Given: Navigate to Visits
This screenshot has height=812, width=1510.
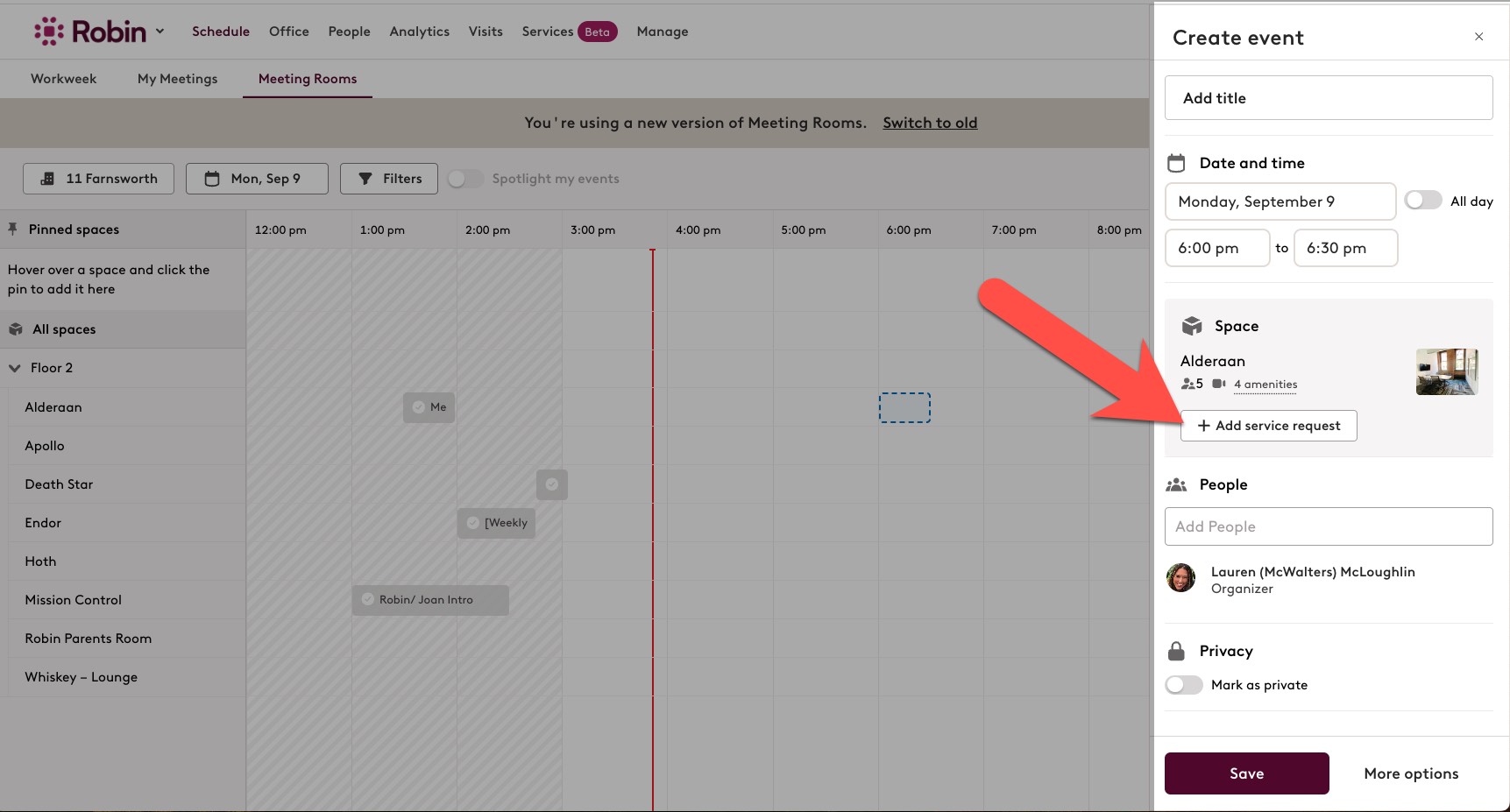Looking at the screenshot, I should point(486,32).
